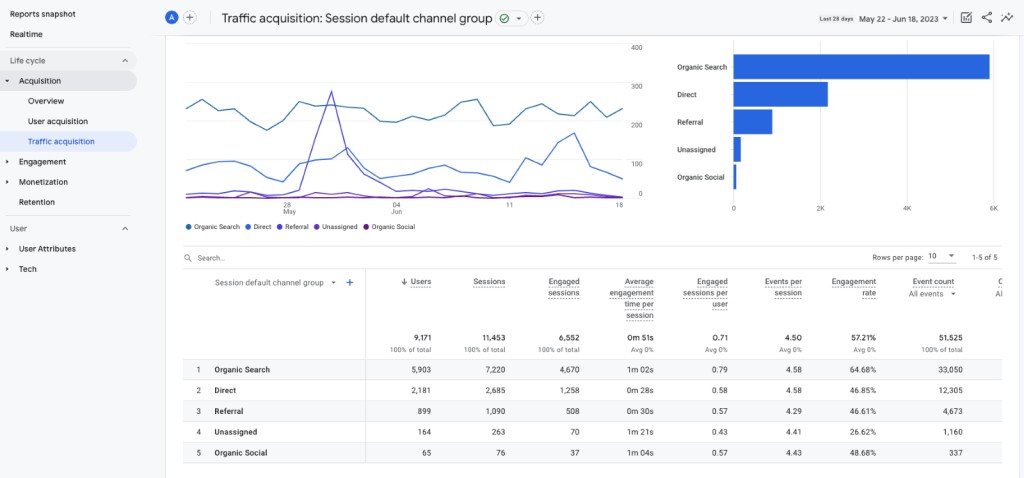
Task: Click the 'Organic Search' table row label
Action: point(242,370)
